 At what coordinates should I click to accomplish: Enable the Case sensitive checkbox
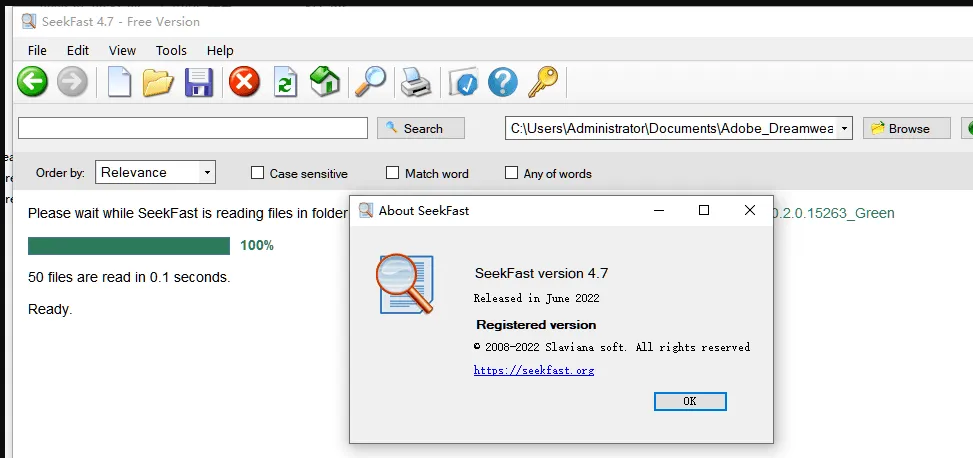point(258,173)
